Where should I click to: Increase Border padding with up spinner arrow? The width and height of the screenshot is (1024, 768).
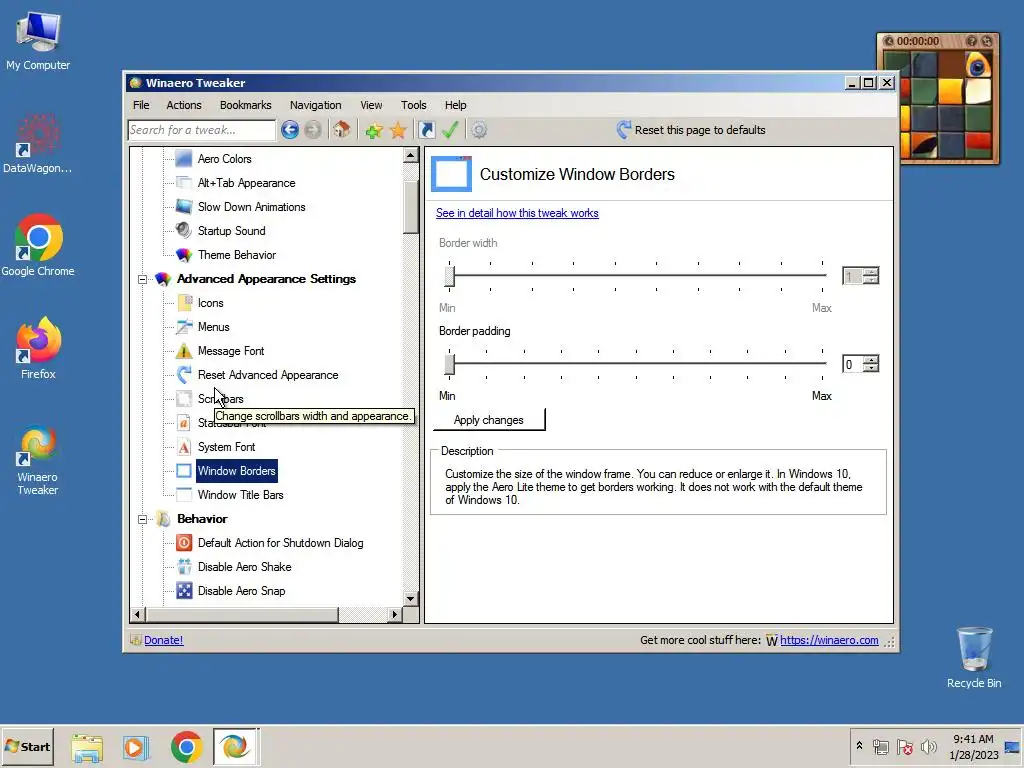(x=871, y=360)
